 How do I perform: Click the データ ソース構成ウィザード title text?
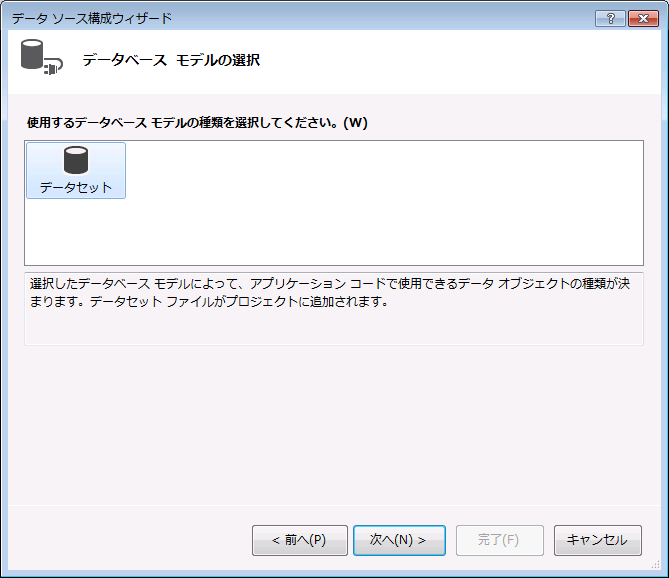(92, 18)
